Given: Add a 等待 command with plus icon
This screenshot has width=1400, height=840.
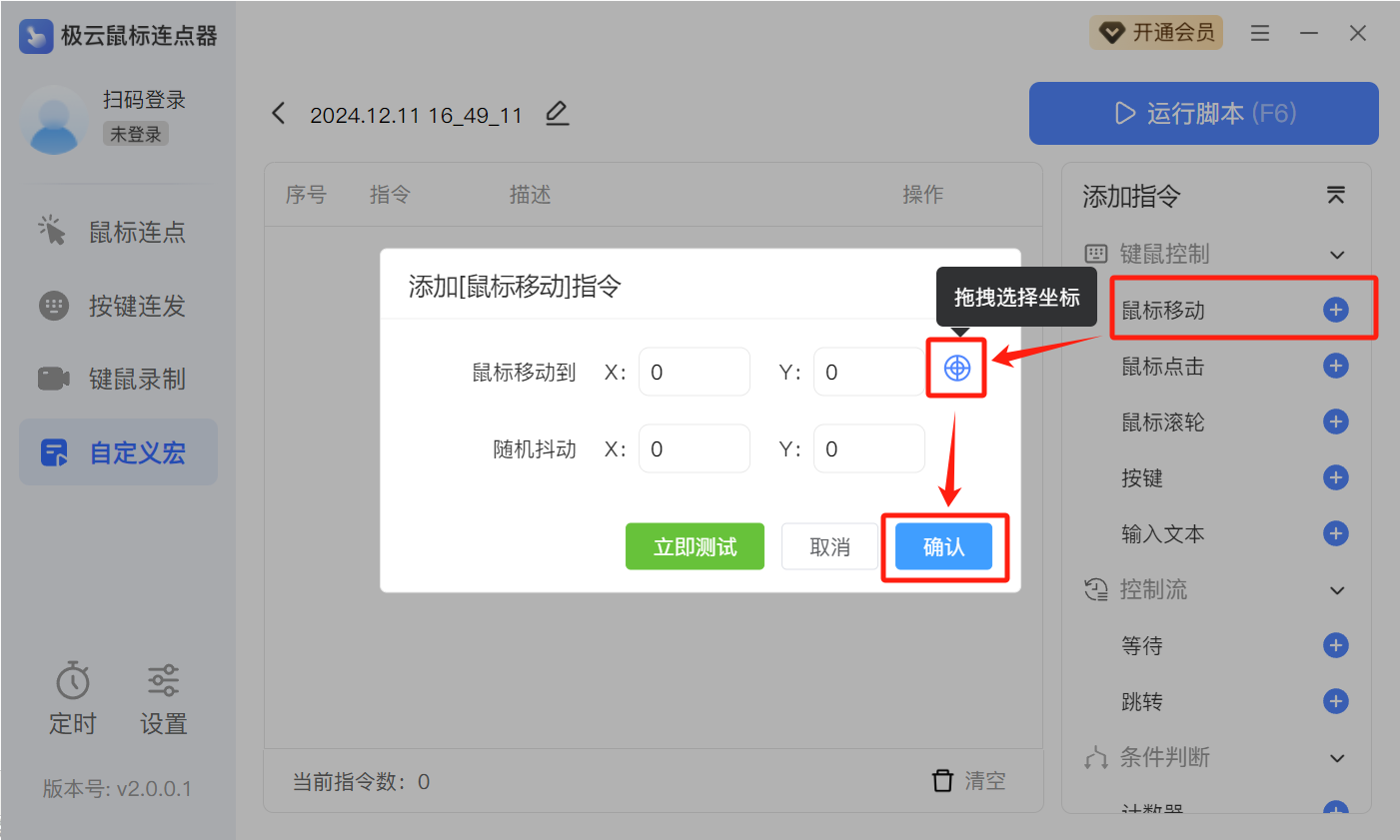Looking at the screenshot, I should tap(1335, 645).
